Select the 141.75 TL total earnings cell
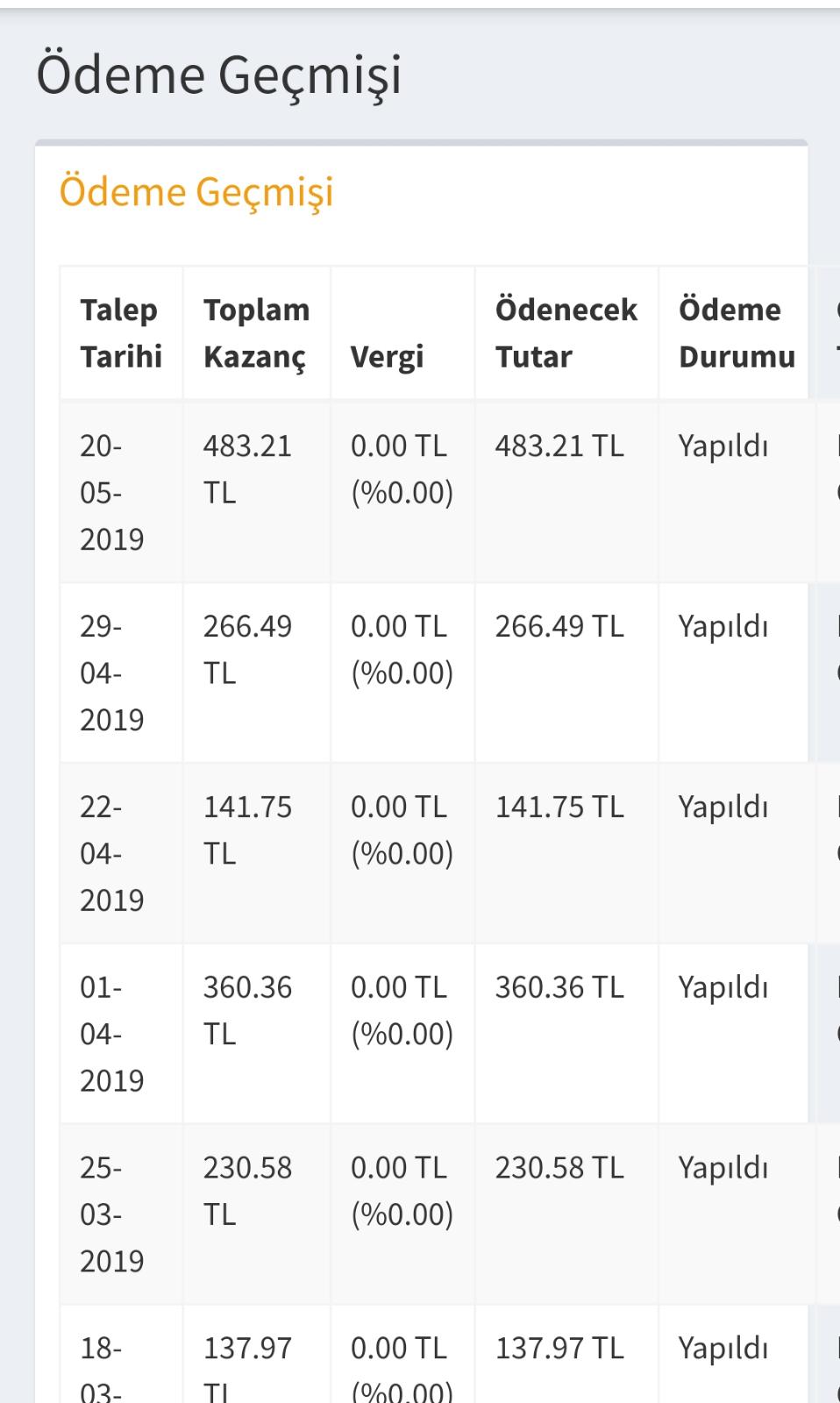Screen dimensions: 840x1403 pos(256,853)
